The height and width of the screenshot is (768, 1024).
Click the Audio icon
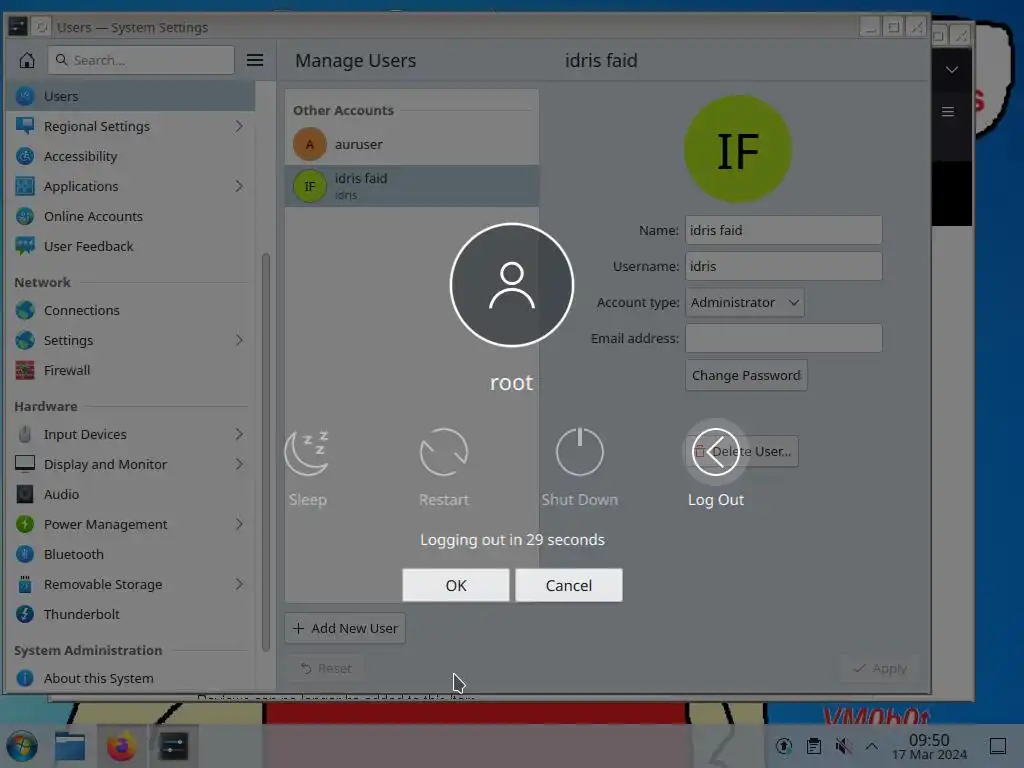25,494
